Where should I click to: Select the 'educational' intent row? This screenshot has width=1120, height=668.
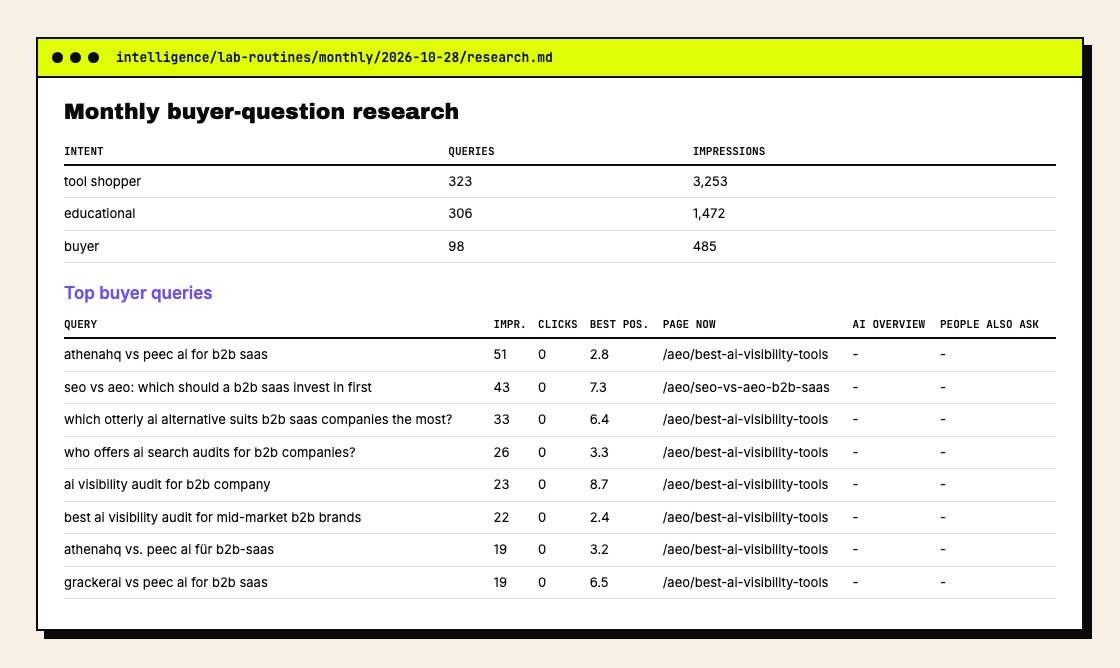[559, 214]
